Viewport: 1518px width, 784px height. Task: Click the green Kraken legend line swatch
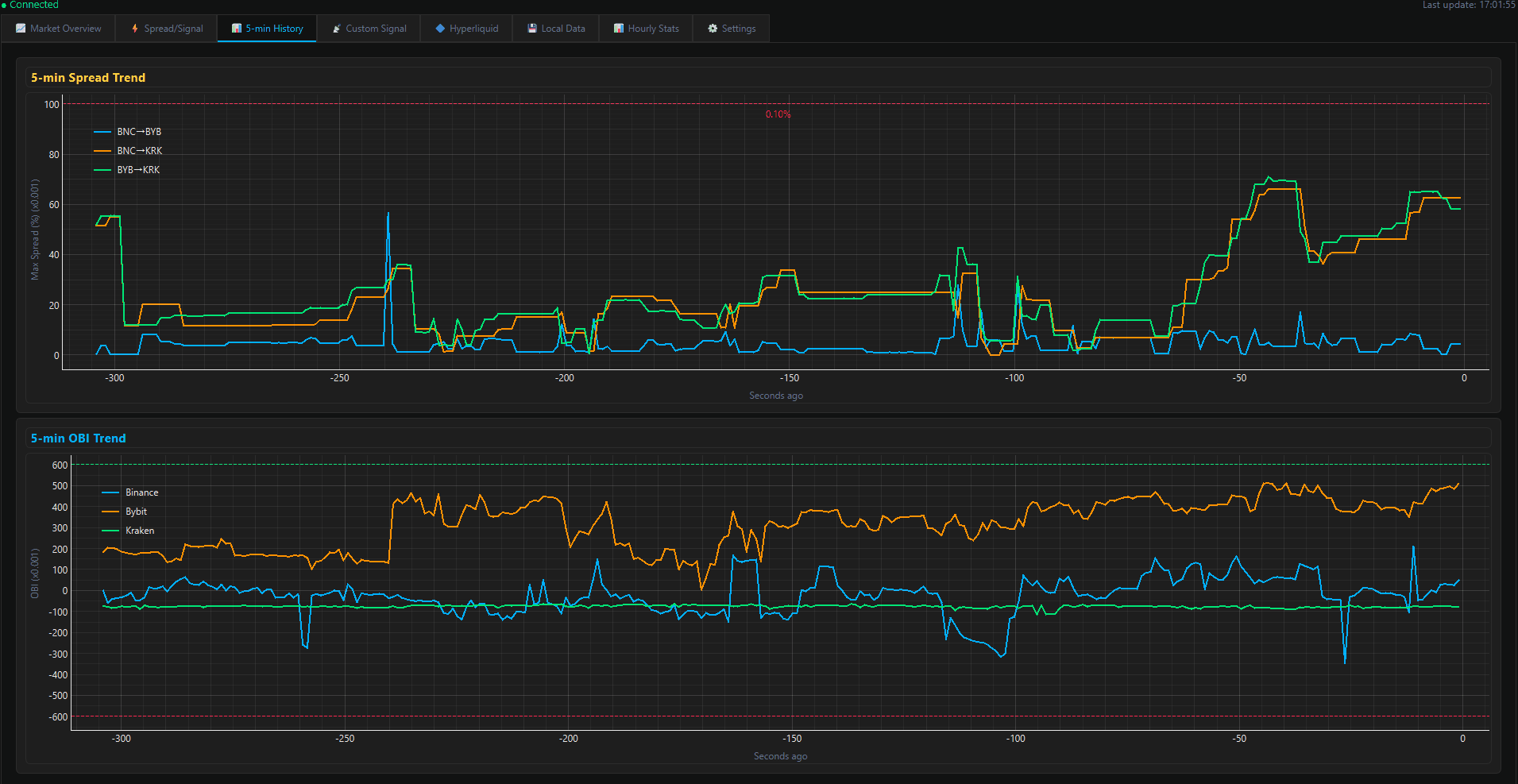pos(110,531)
